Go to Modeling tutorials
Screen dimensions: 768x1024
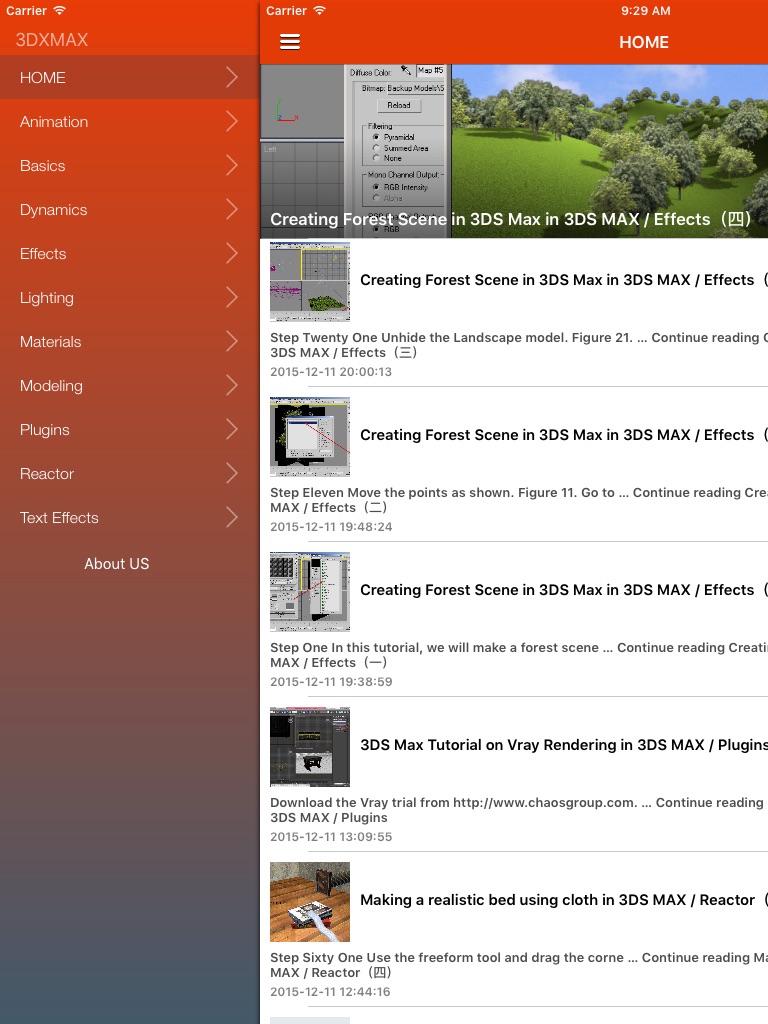click(52, 386)
